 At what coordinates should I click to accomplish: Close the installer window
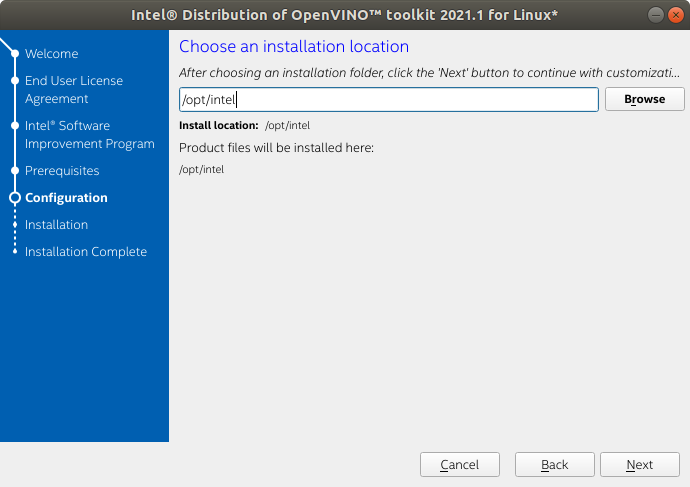[674, 16]
